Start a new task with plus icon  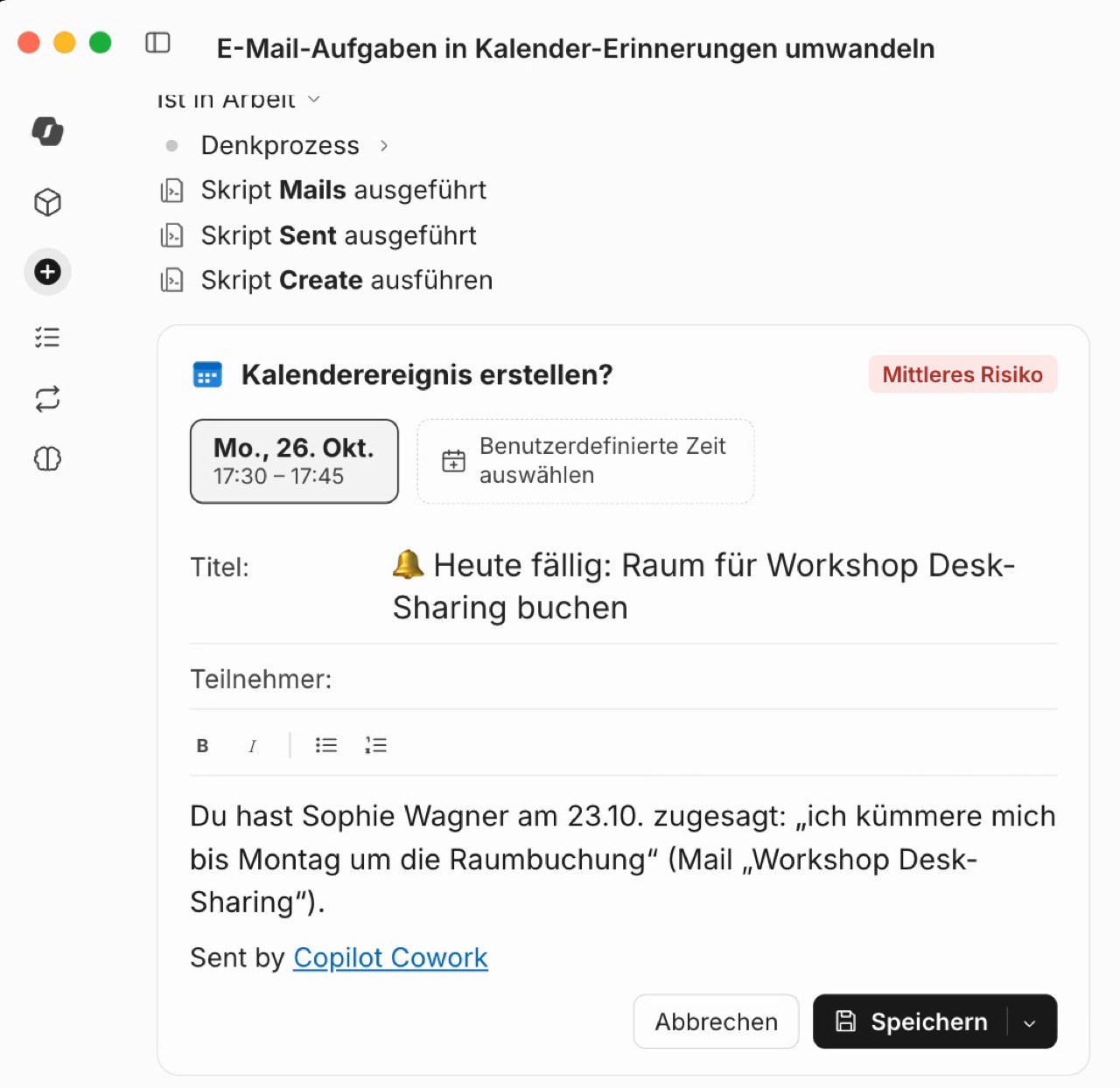click(x=47, y=272)
